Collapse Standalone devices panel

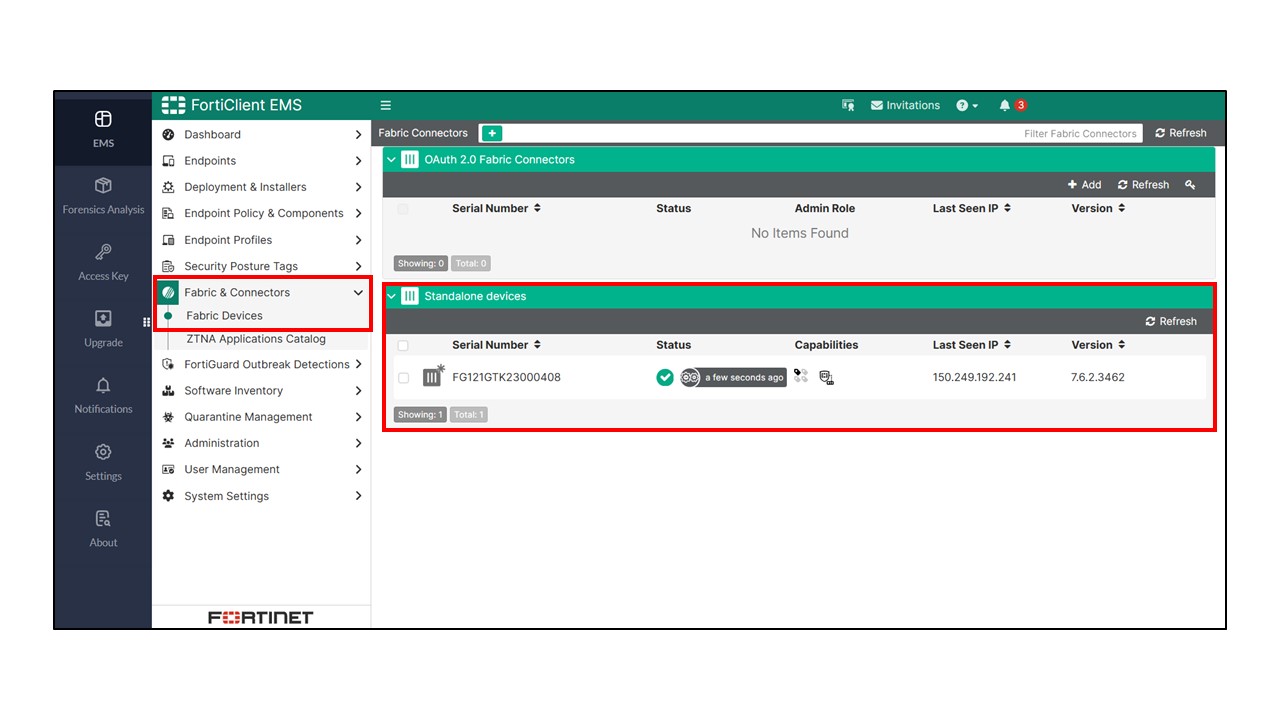tap(392, 296)
